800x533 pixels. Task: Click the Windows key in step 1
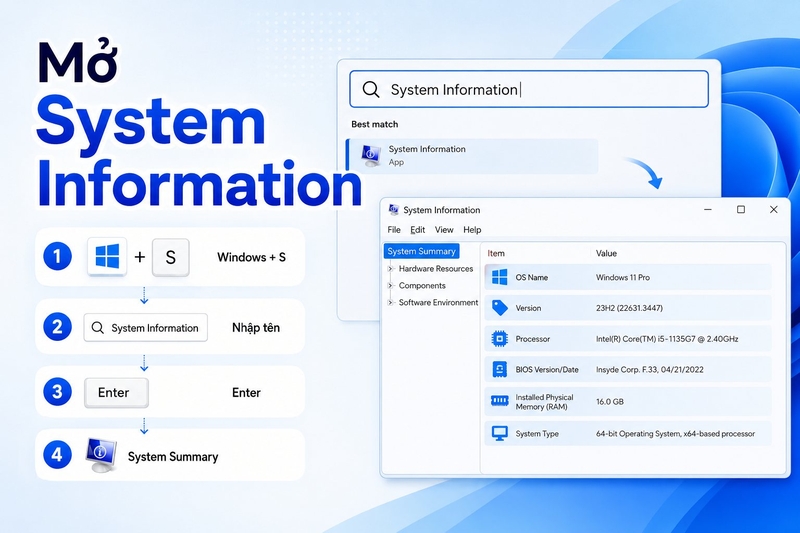[107, 257]
